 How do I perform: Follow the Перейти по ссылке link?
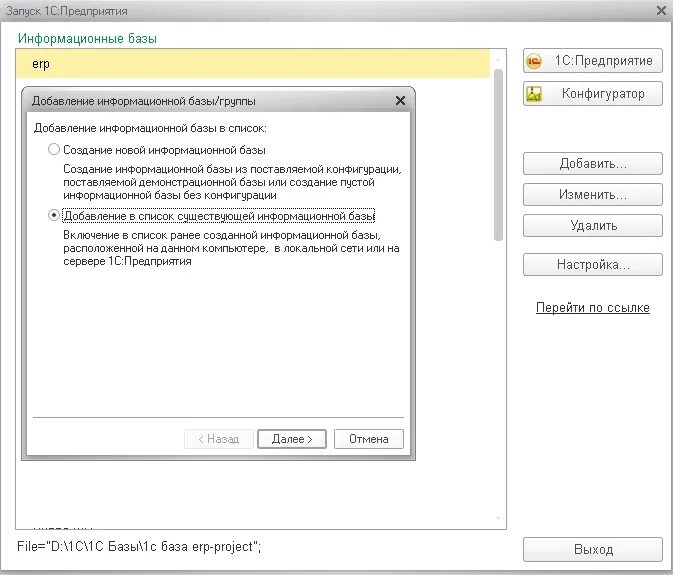click(x=593, y=308)
